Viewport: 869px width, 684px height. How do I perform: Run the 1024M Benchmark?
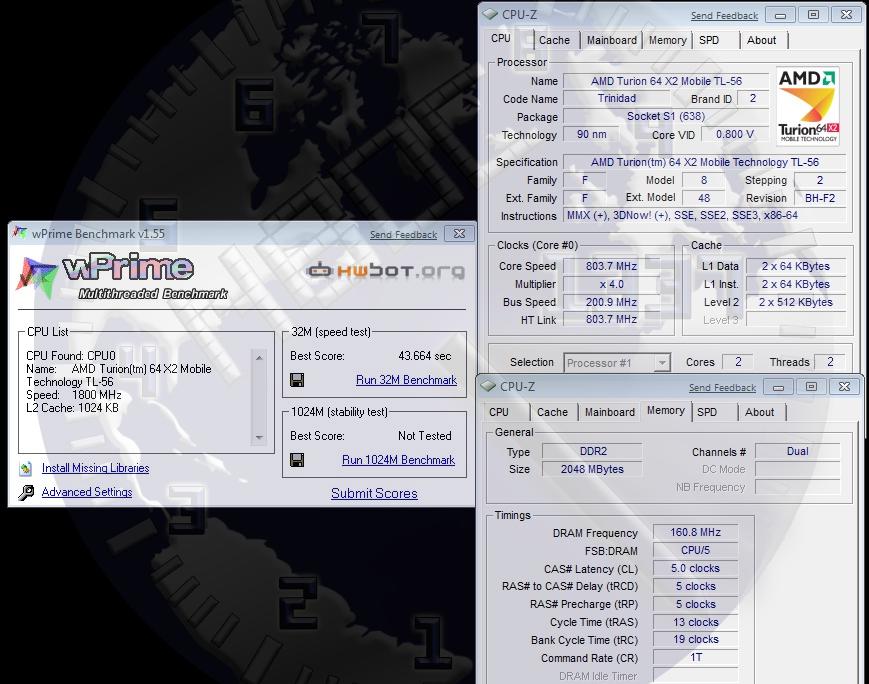point(398,460)
